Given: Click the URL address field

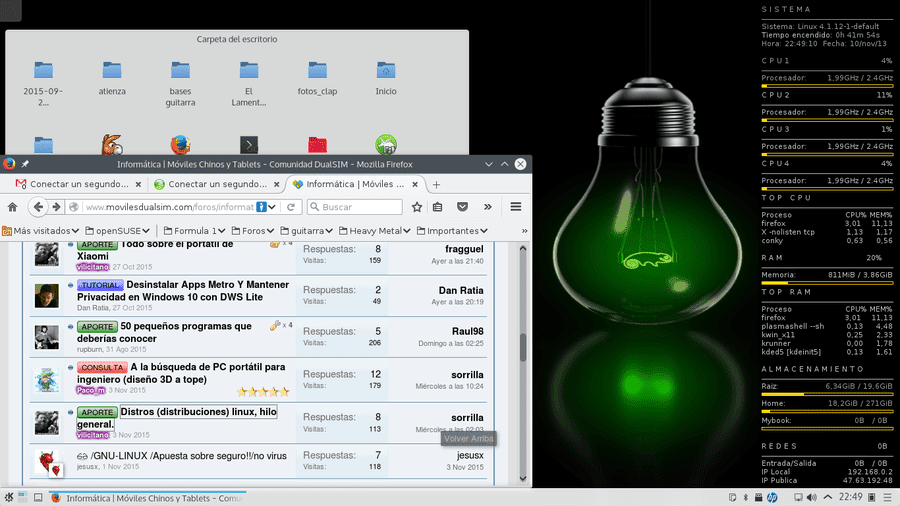Looking at the screenshot, I should 169,207.
